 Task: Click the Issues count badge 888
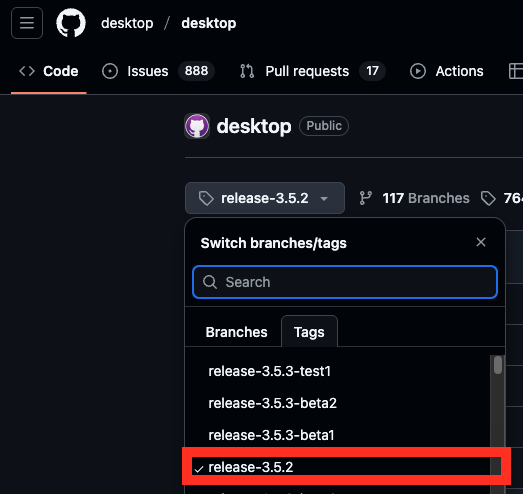coord(196,71)
